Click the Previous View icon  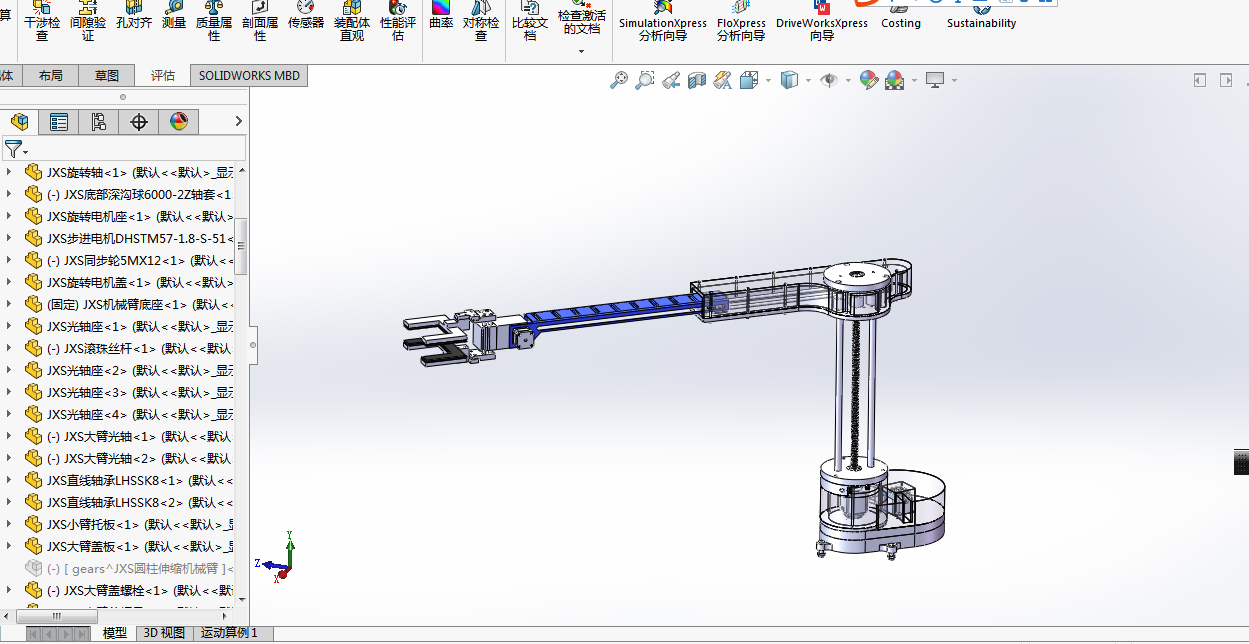[672, 80]
